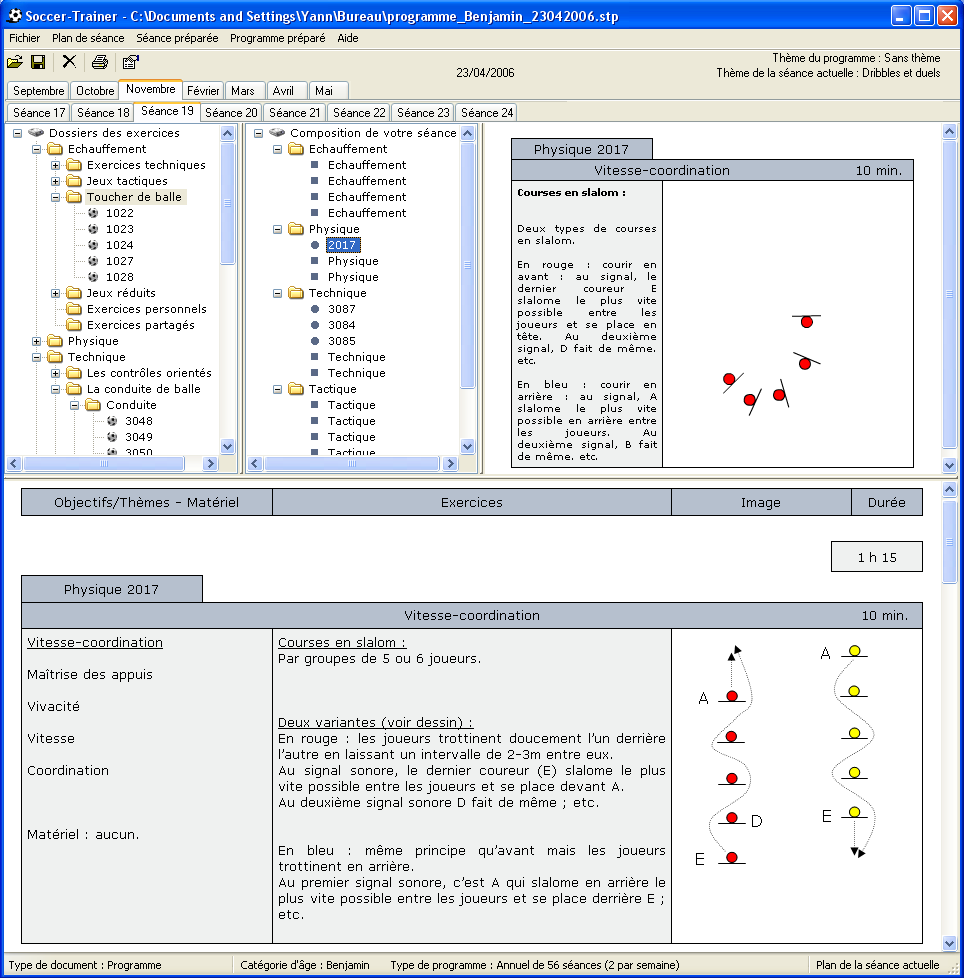Viewport: 964px width, 978px height.
Task: Click the 1 h 15 total duration box
Action: point(877,557)
